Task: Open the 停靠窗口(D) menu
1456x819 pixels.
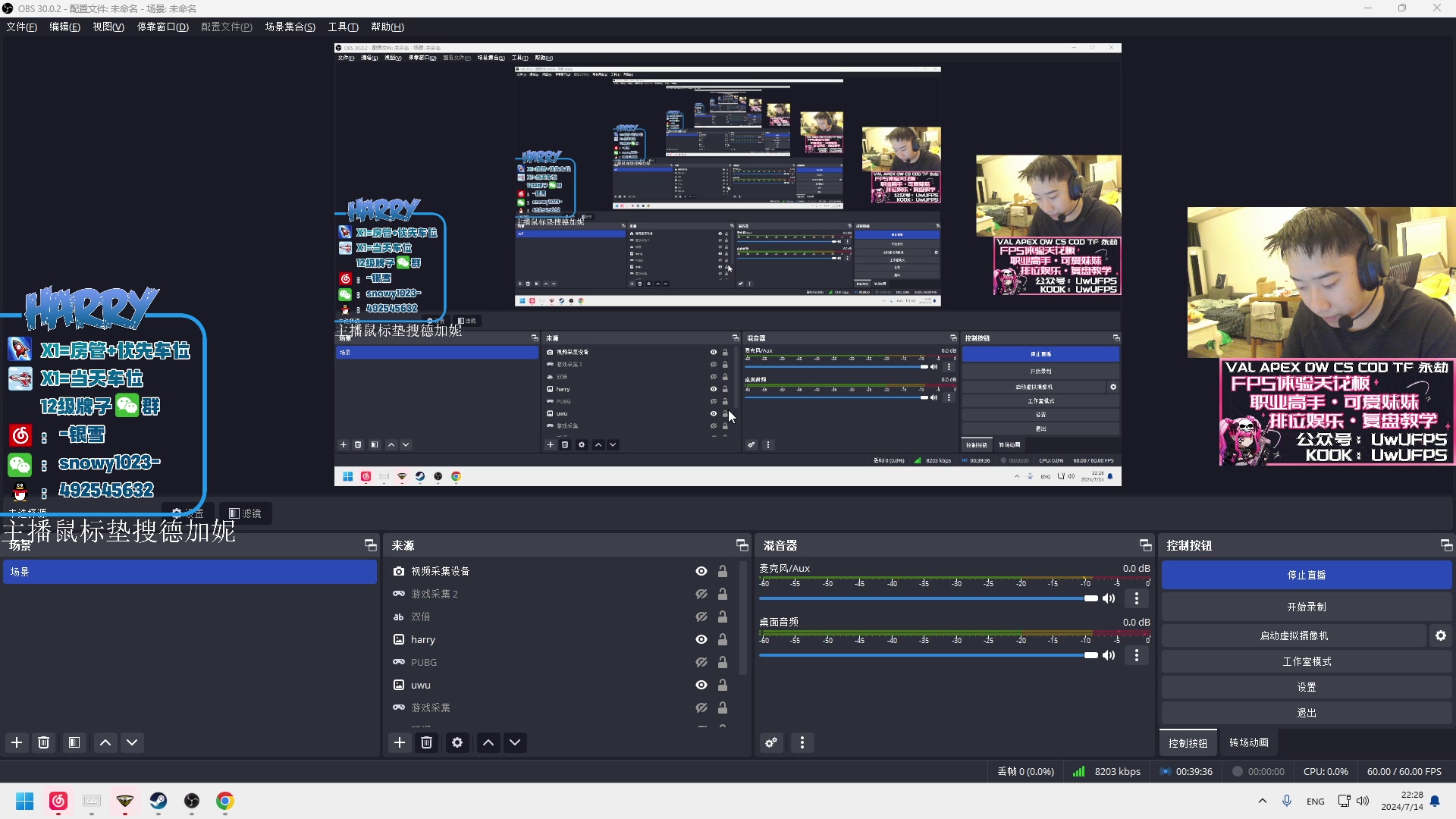Action: click(x=162, y=27)
